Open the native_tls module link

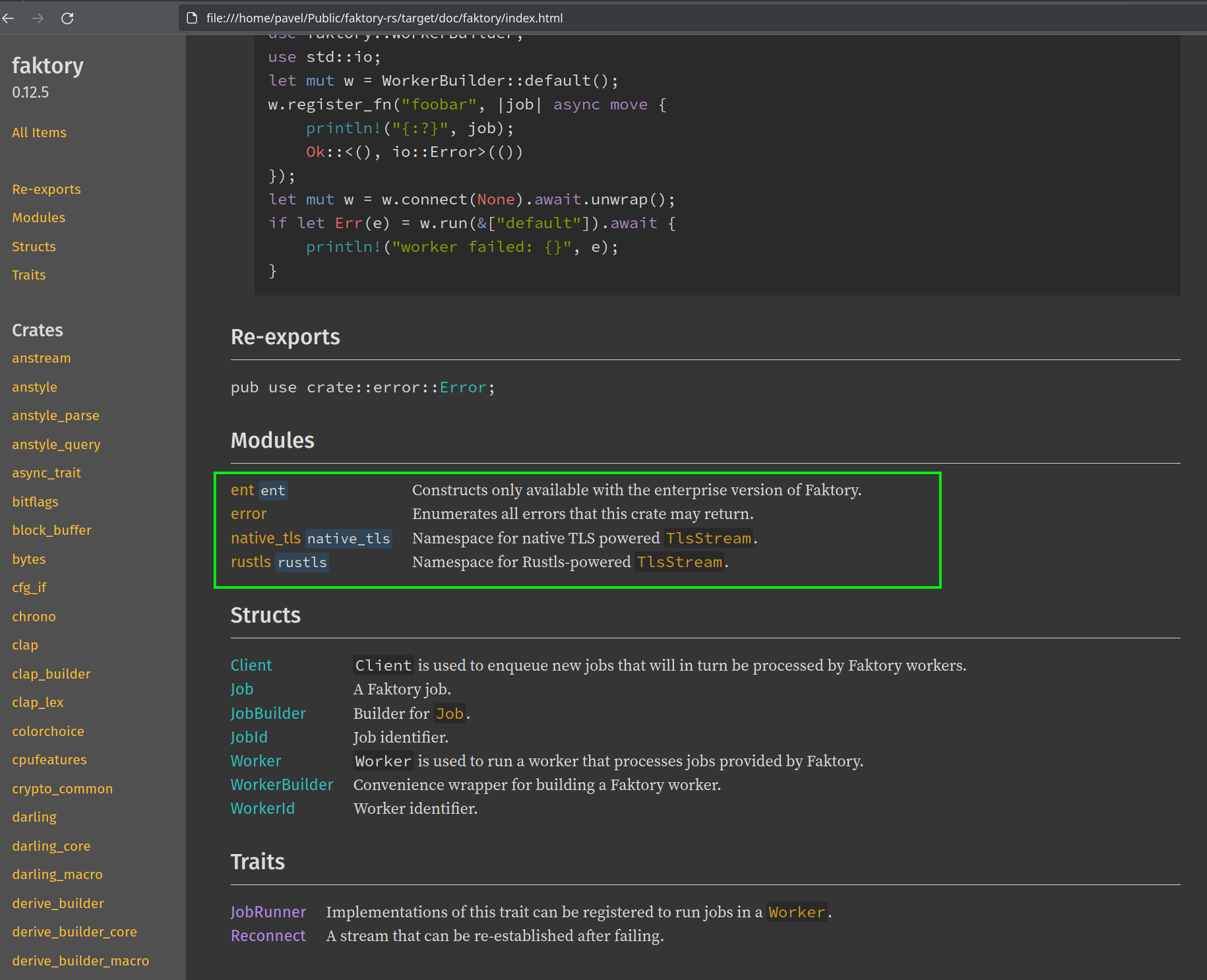coord(265,538)
